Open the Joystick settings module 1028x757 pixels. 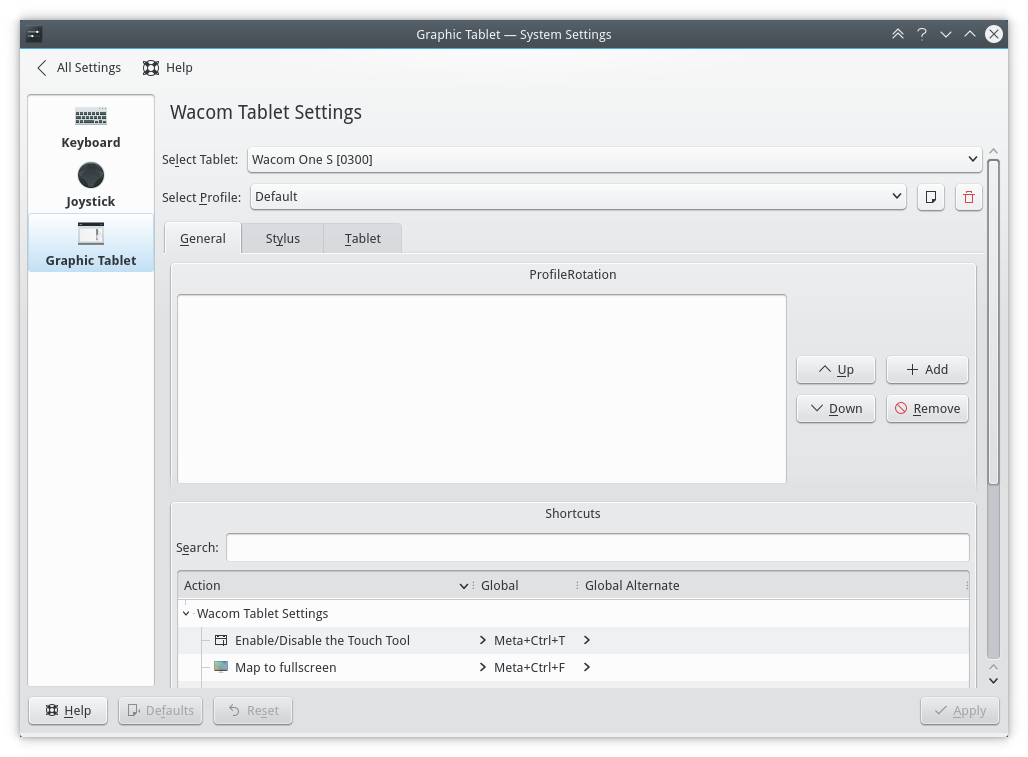point(91,186)
